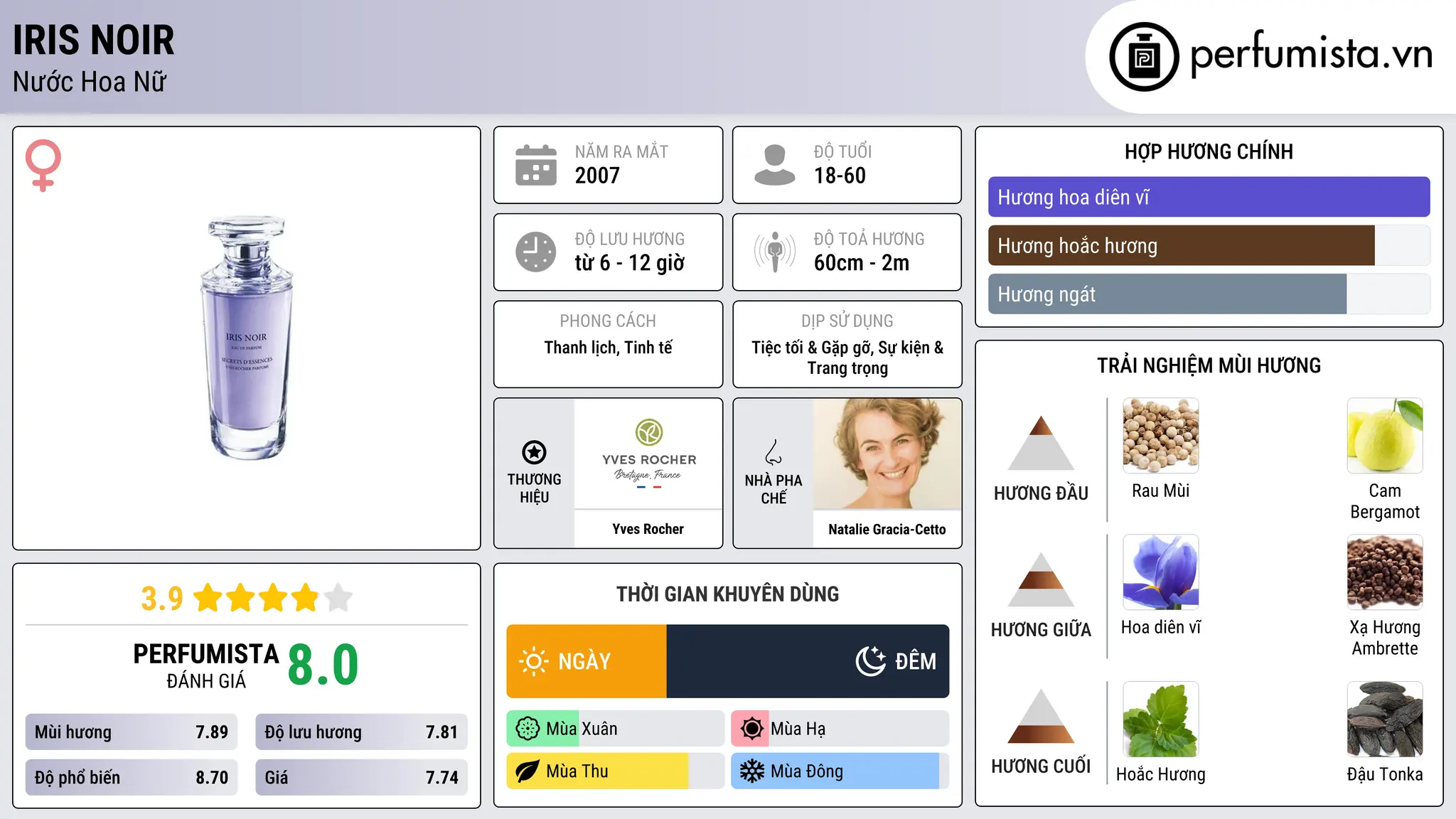
Task: Select the Đậu Tonka note image
Action: [1385, 719]
